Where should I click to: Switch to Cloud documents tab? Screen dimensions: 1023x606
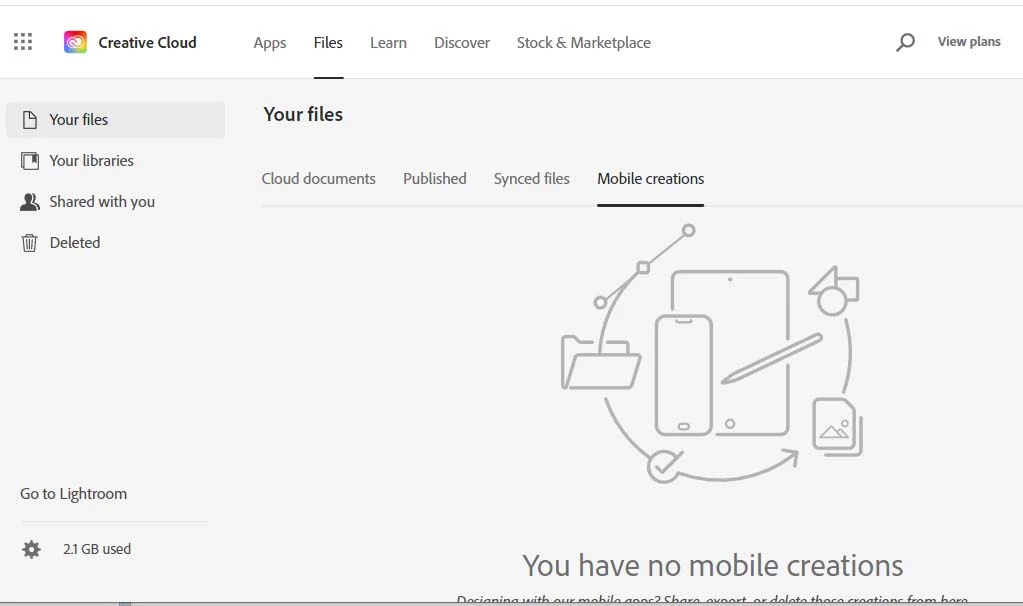318,179
